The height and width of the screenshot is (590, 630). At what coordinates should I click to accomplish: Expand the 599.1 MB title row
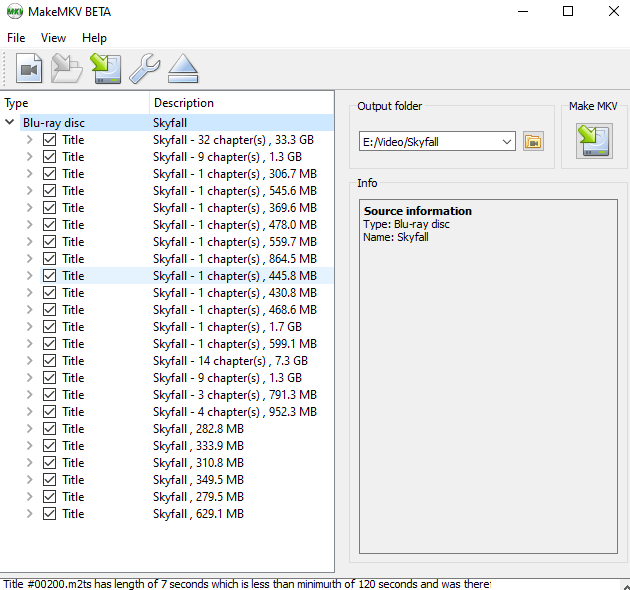[x=29, y=344]
